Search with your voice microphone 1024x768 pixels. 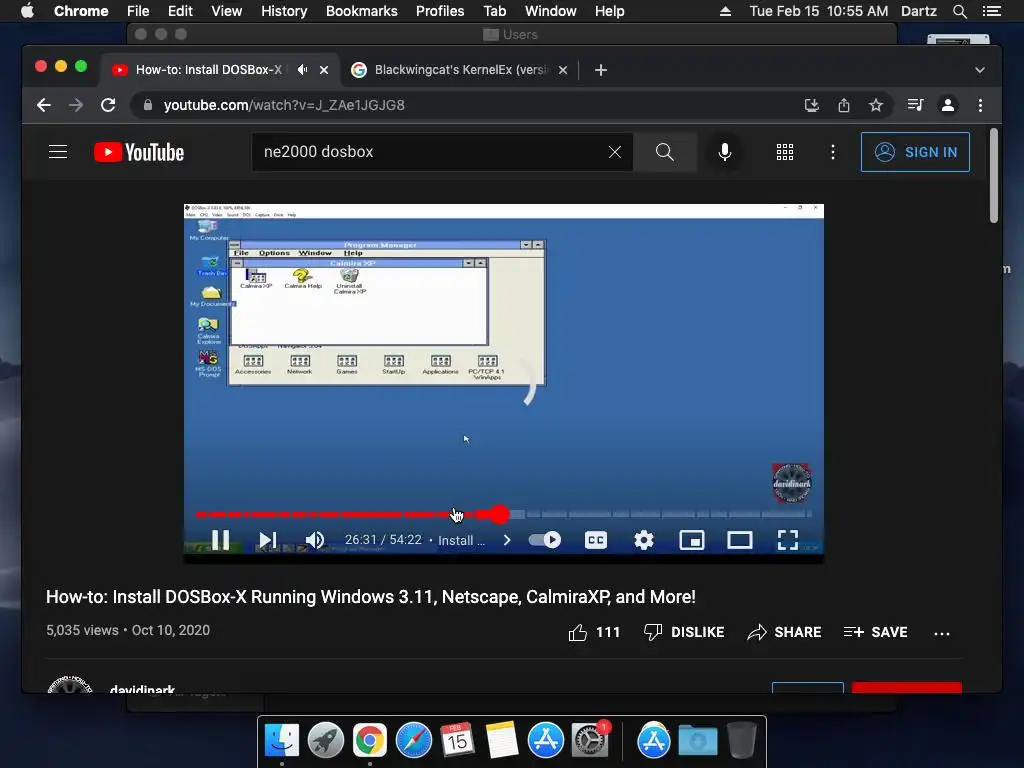725,152
